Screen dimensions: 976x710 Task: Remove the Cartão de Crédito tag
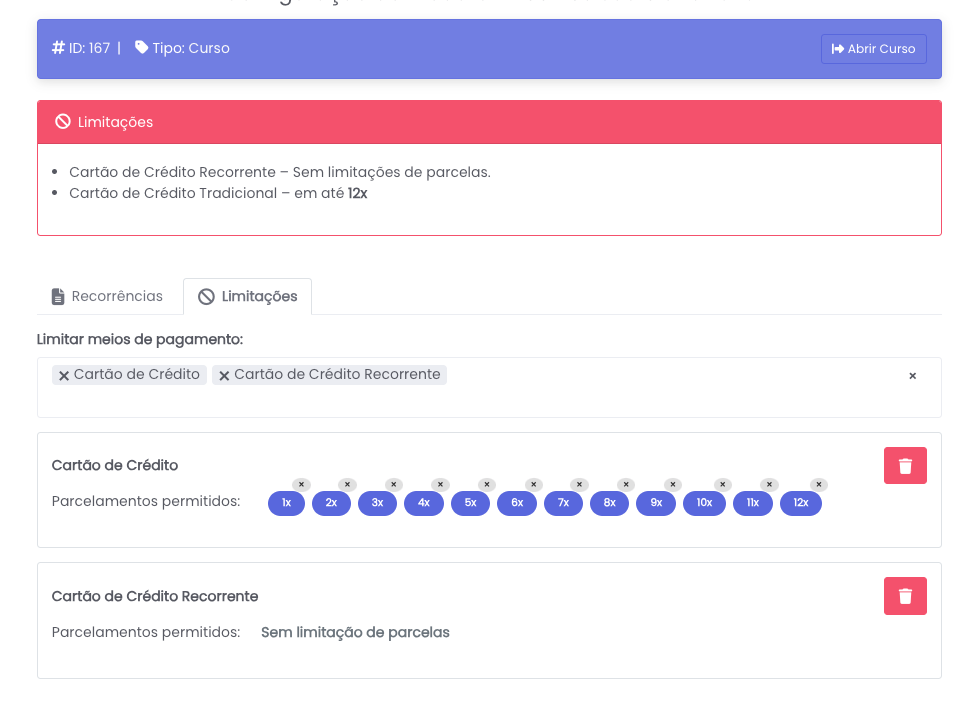click(x=64, y=376)
